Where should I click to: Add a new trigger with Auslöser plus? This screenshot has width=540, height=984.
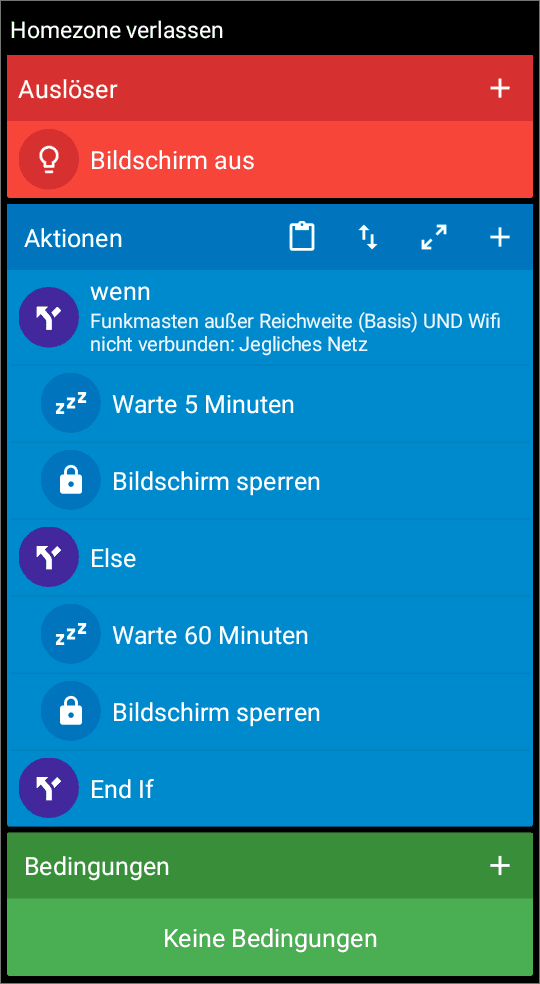499,89
